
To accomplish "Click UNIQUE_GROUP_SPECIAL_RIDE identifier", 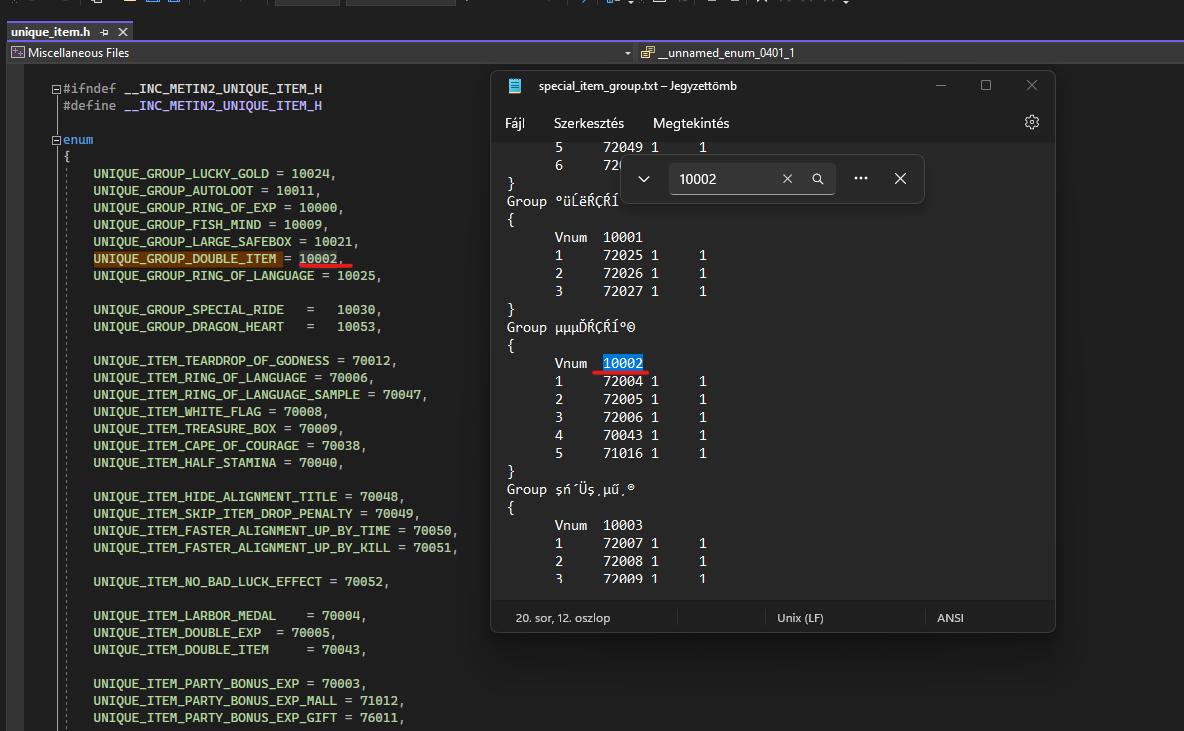I will (x=189, y=310).
